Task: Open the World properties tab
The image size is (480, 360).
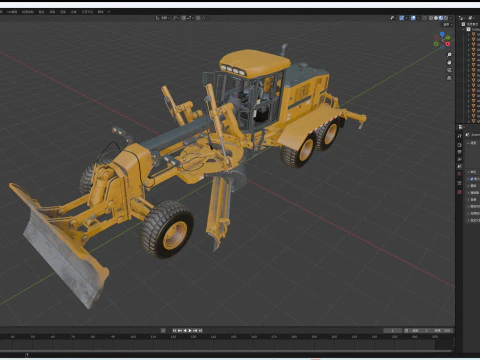Action: [460, 173]
